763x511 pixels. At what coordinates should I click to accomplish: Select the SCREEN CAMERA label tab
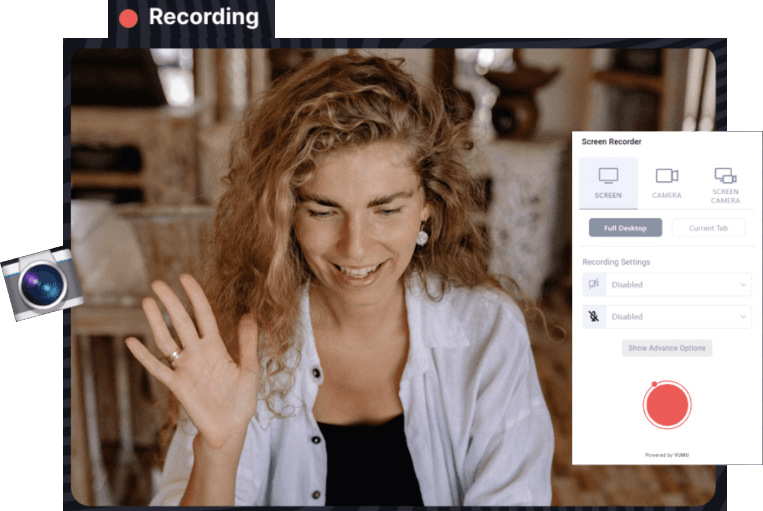pyautogui.click(x=725, y=196)
